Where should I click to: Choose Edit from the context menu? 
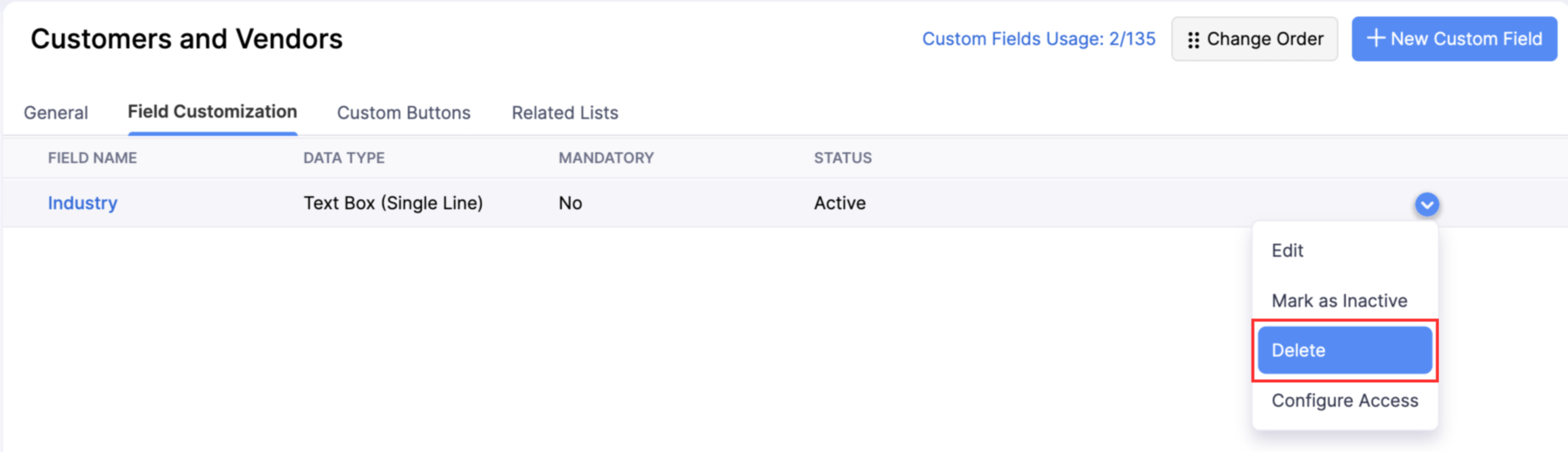[x=1288, y=250]
